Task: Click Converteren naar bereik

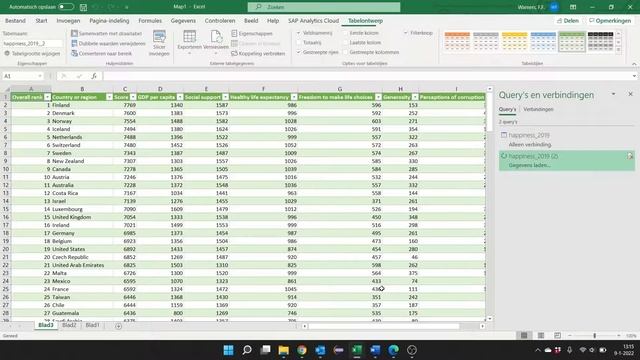Action: [101, 53]
